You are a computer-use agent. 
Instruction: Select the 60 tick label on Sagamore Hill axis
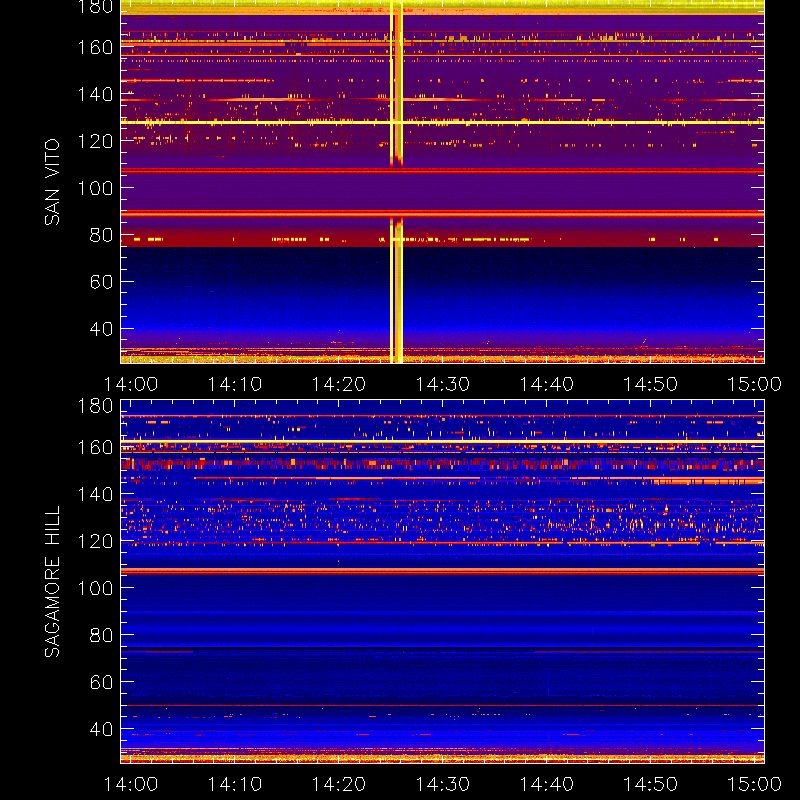101,682
